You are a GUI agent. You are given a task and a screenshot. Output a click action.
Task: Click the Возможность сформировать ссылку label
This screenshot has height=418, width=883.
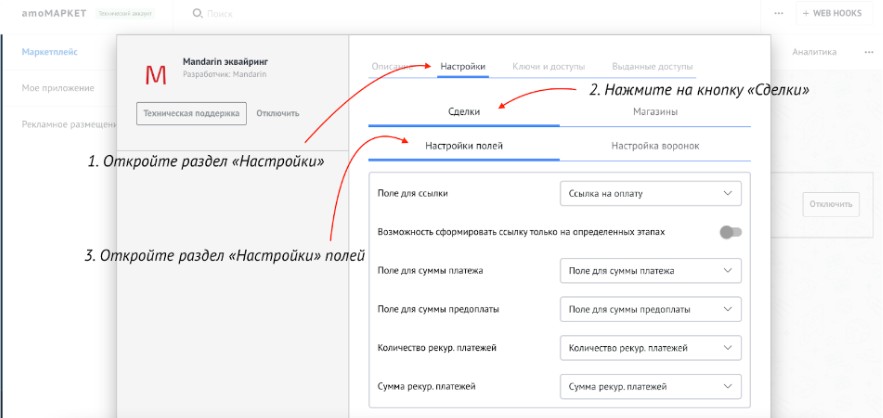click(521, 232)
